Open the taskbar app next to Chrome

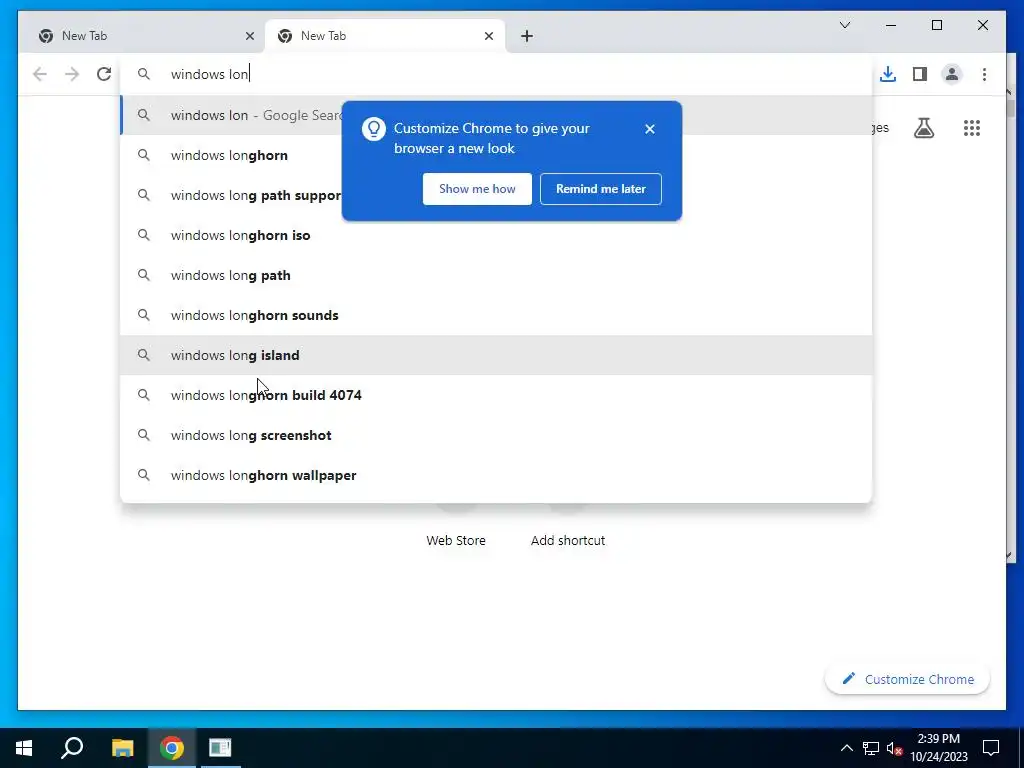[x=220, y=748]
